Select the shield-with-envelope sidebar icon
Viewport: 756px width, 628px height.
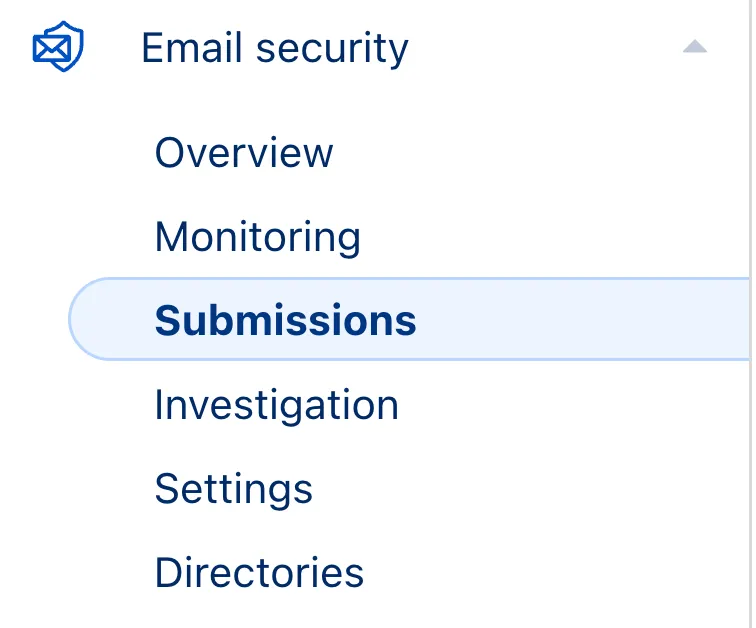pos(57,47)
